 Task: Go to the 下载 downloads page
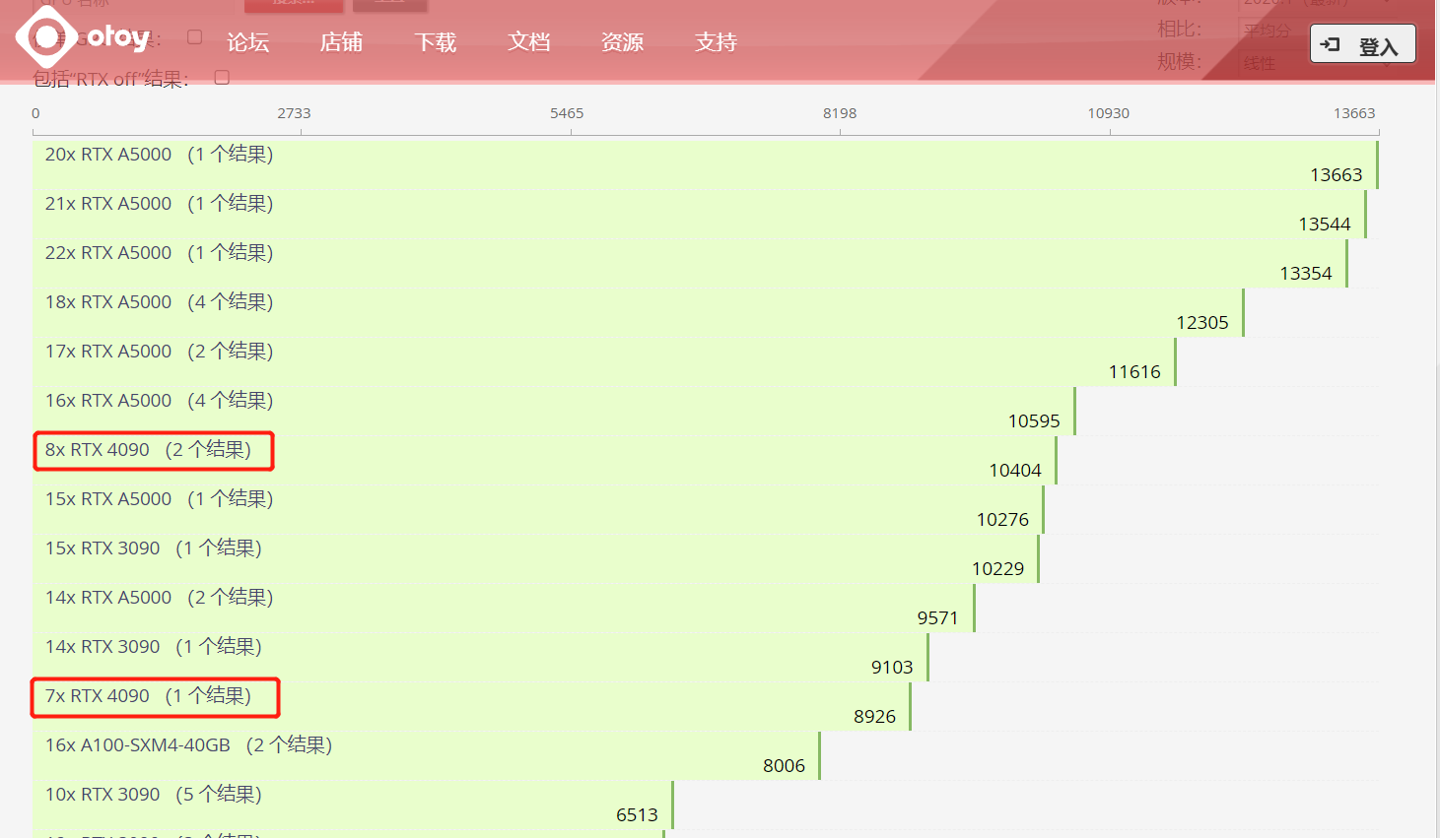click(435, 42)
